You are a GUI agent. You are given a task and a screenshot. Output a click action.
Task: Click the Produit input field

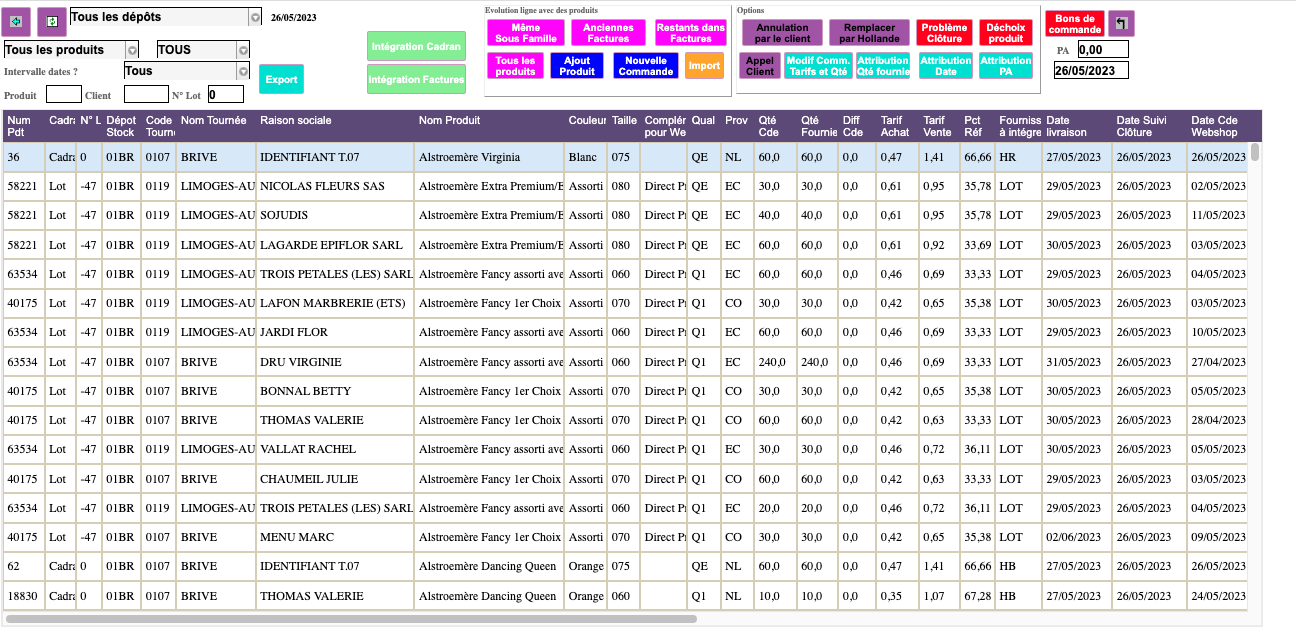[64, 95]
